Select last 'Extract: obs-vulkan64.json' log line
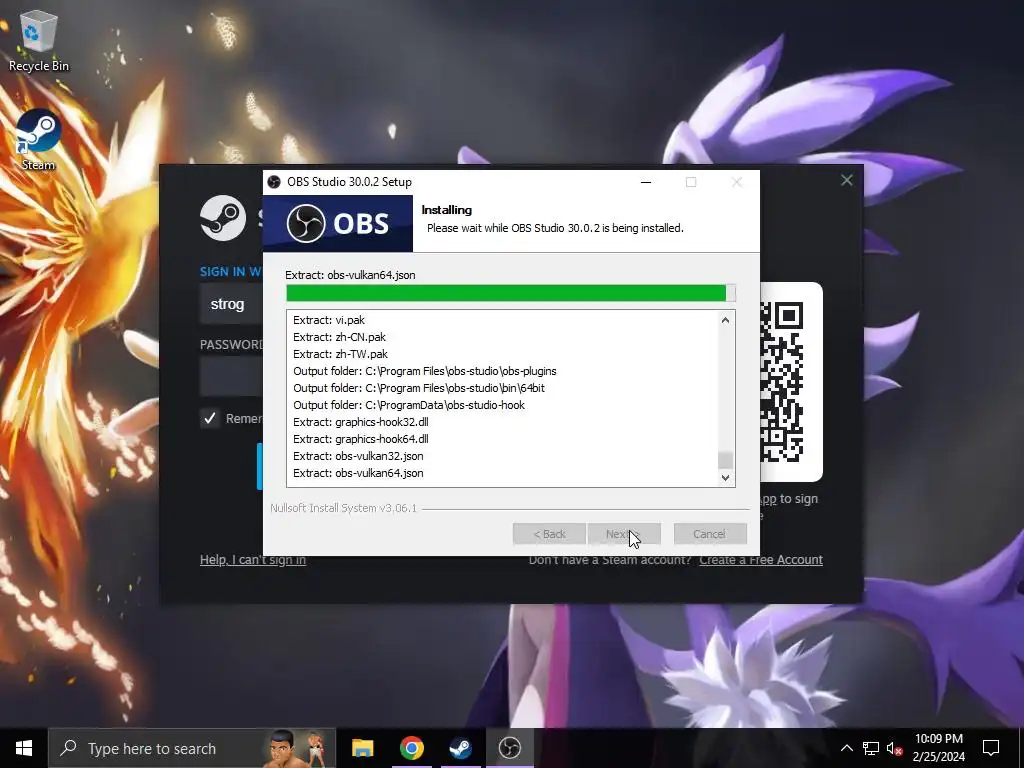The image size is (1024, 768). tap(359, 473)
